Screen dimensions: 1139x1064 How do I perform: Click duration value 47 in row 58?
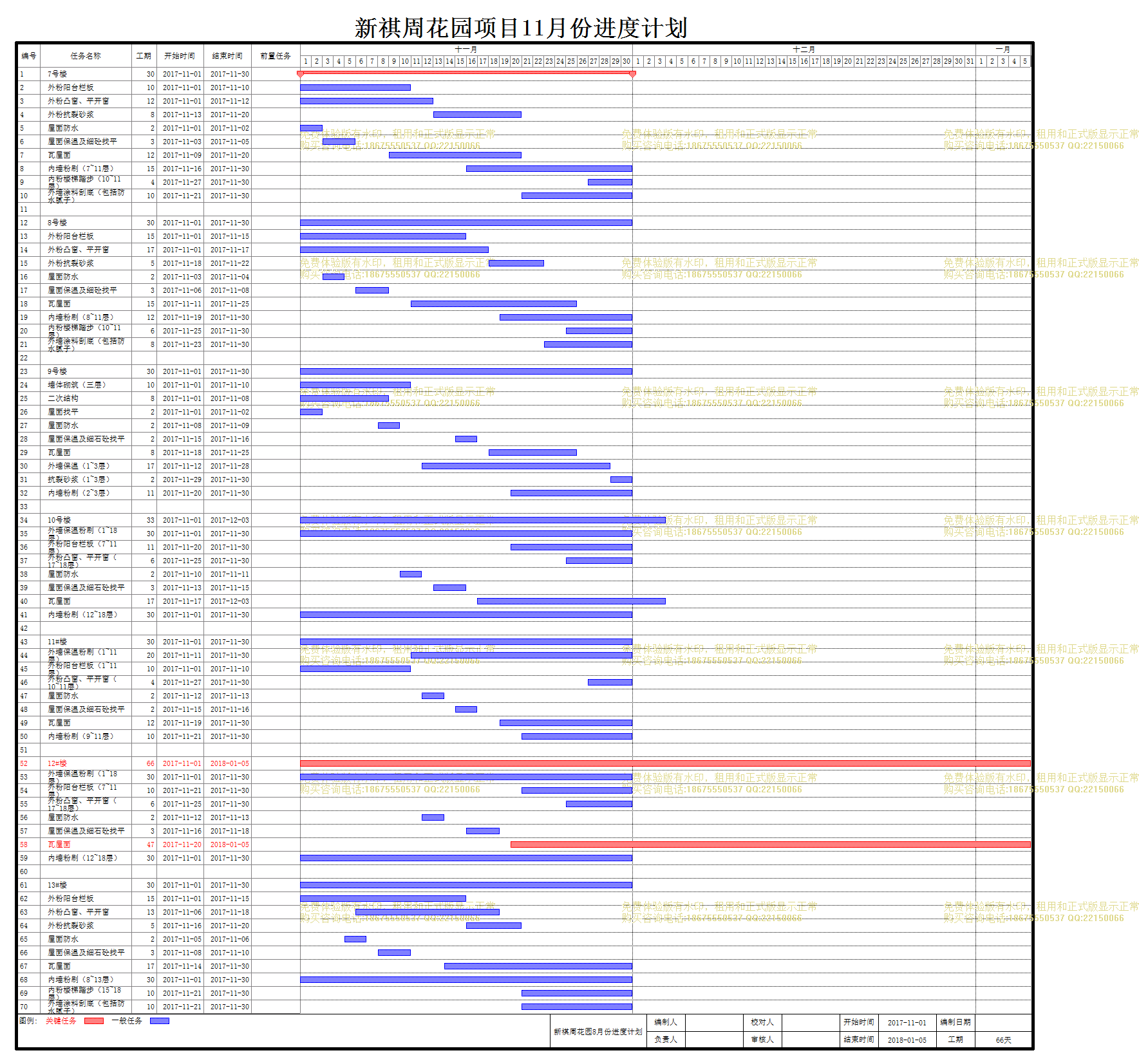[151, 845]
